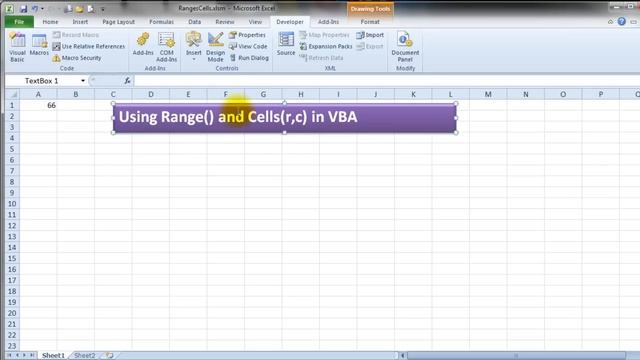Expand the Name Box dropdown

[x=83, y=81]
